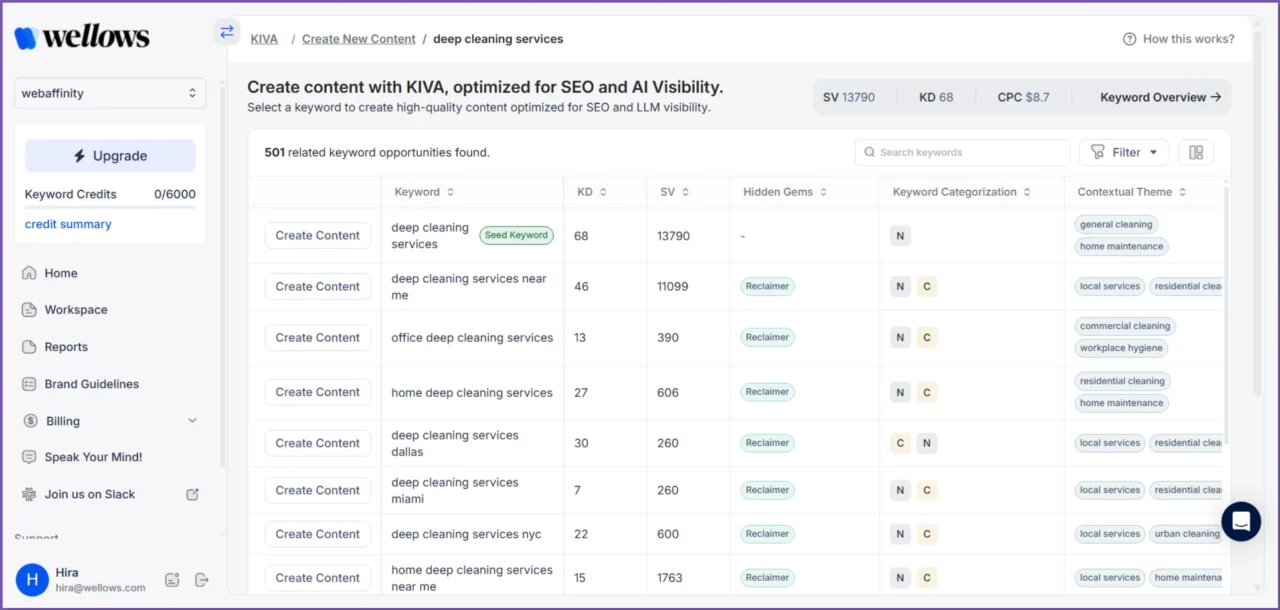1280x610 pixels.
Task: Click the Search keywords input field
Action: pos(961,151)
